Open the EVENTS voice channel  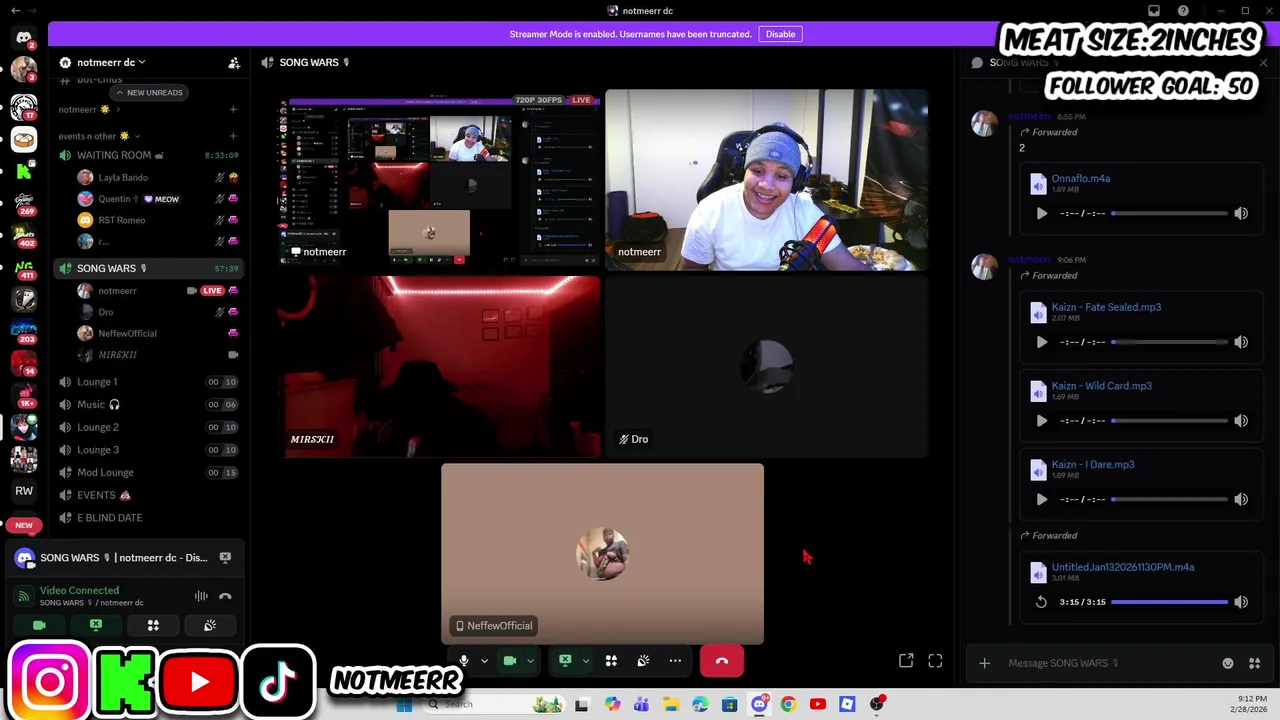click(148, 496)
